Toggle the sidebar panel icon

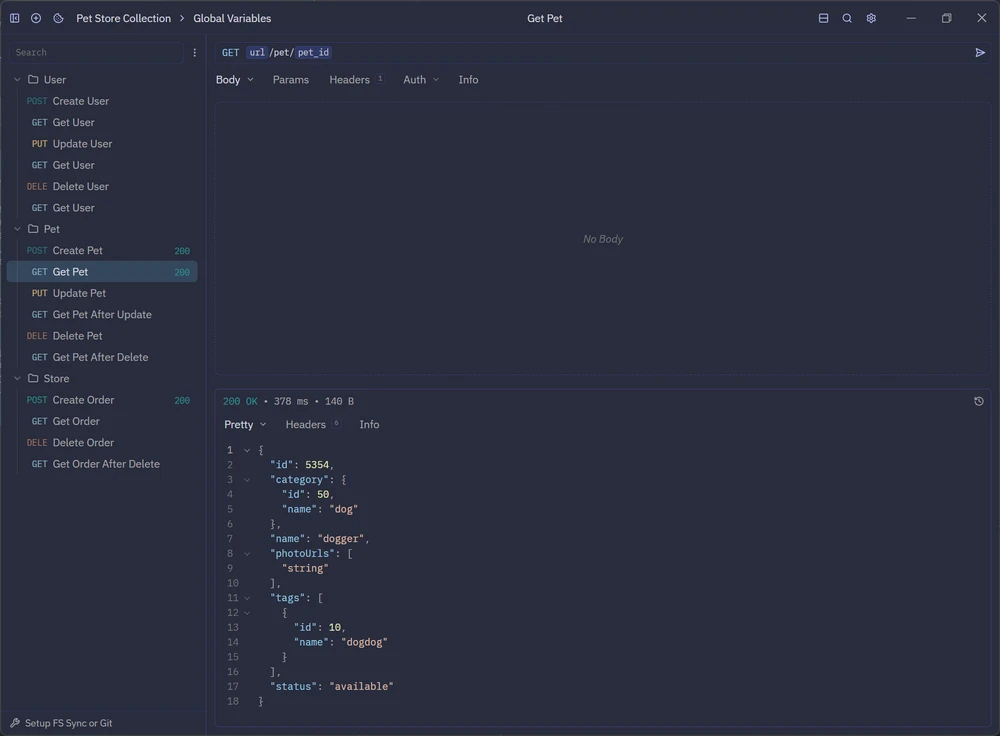point(15,18)
